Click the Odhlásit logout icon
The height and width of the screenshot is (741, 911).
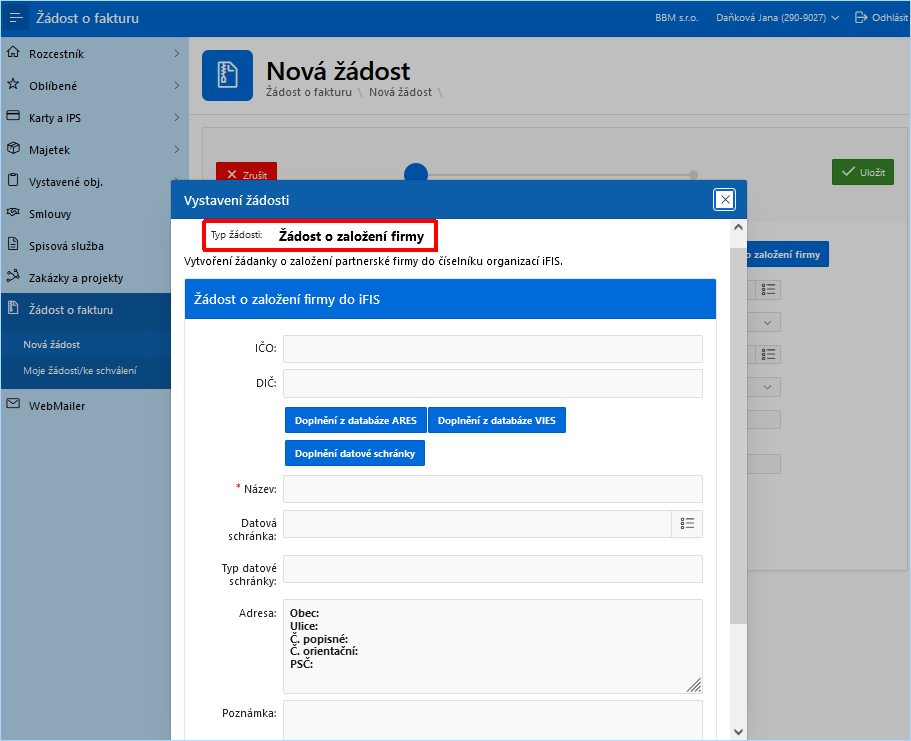[x=860, y=17]
